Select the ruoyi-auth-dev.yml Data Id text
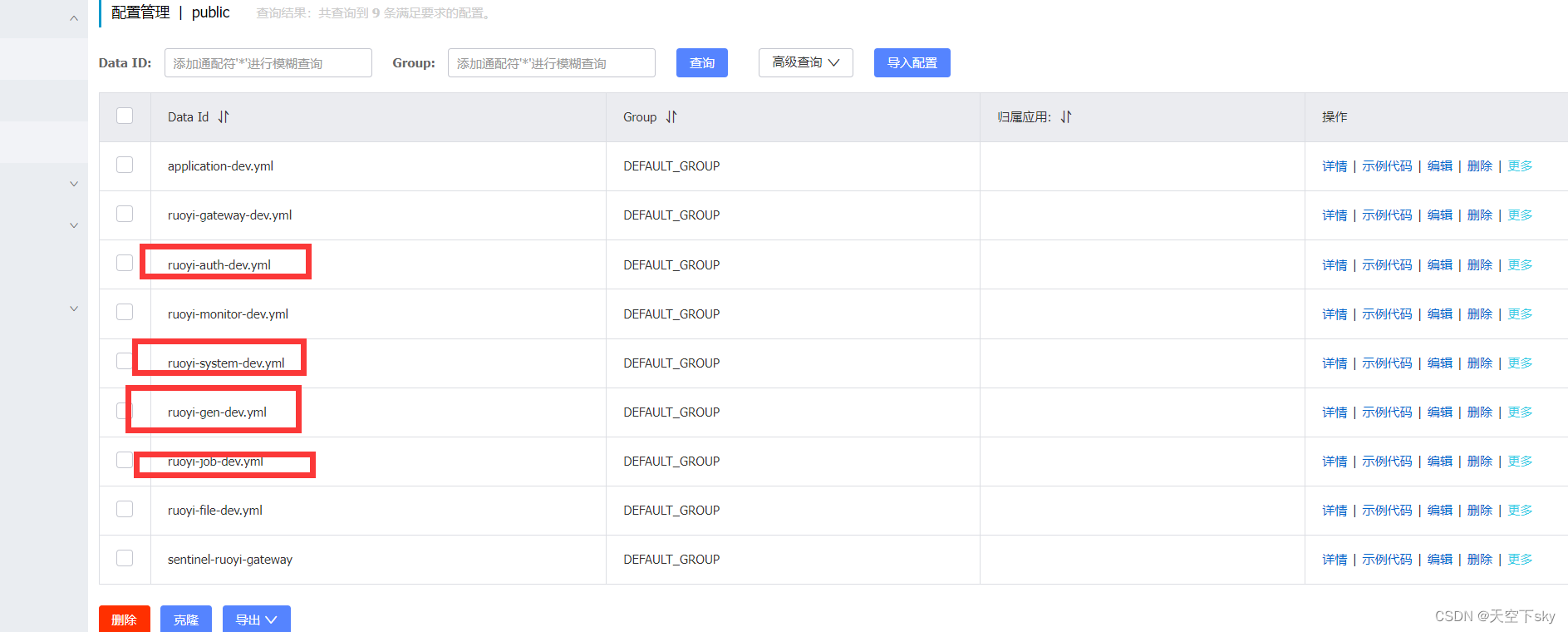This screenshot has width=1568, height=632. tap(219, 265)
